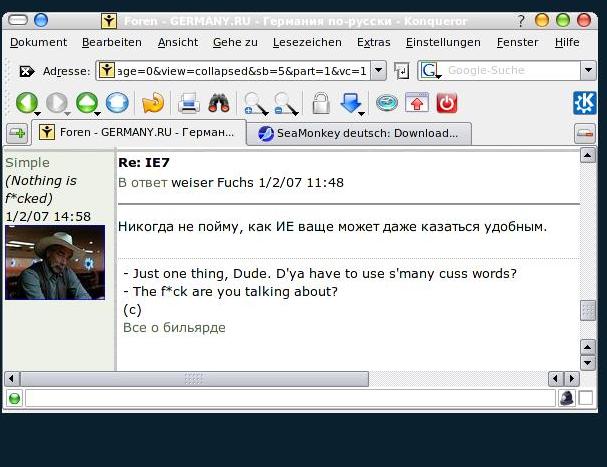Open the Extras menu
607x467 pixels.
click(x=373, y=42)
